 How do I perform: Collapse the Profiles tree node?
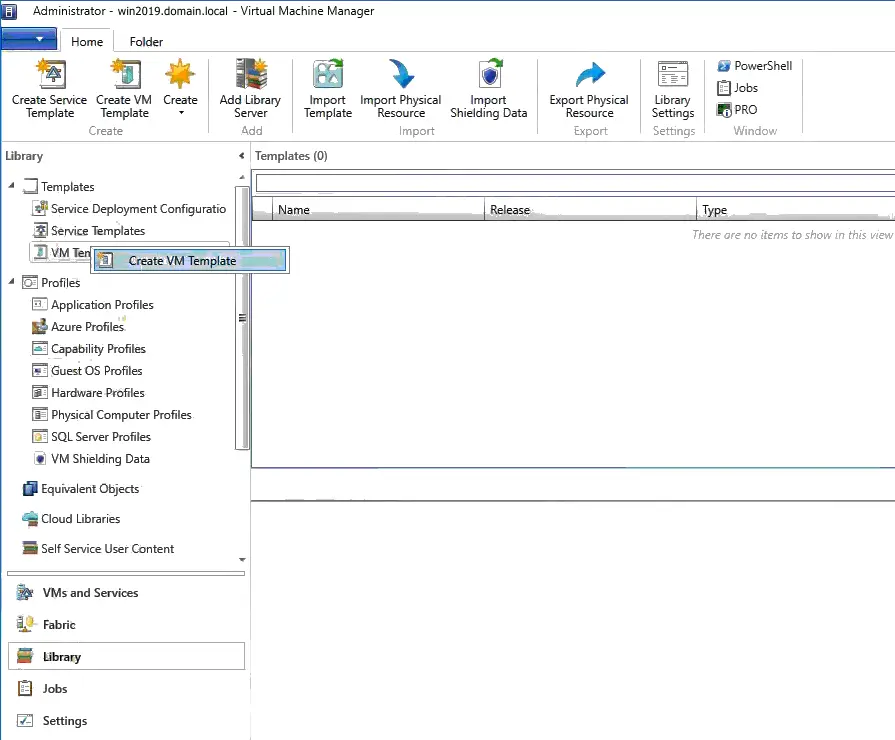coord(11,281)
